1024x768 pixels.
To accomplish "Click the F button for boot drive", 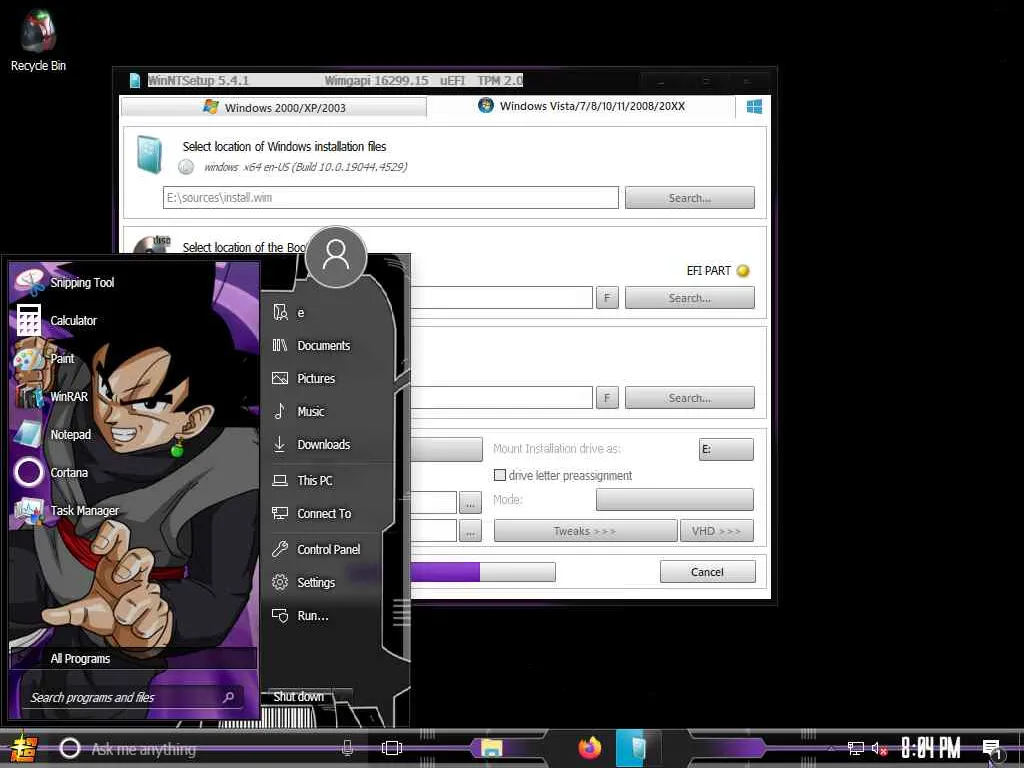I will click(x=607, y=298).
